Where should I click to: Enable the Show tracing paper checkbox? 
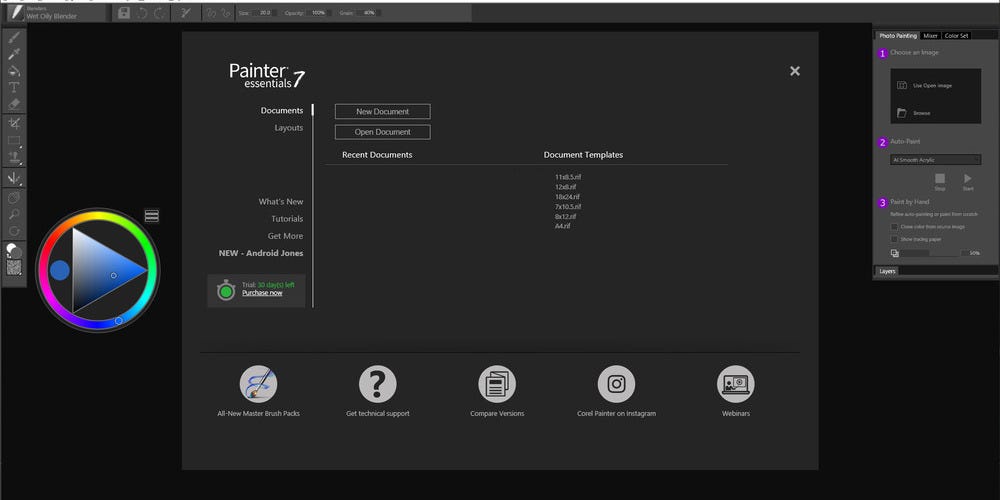coord(894,239)
